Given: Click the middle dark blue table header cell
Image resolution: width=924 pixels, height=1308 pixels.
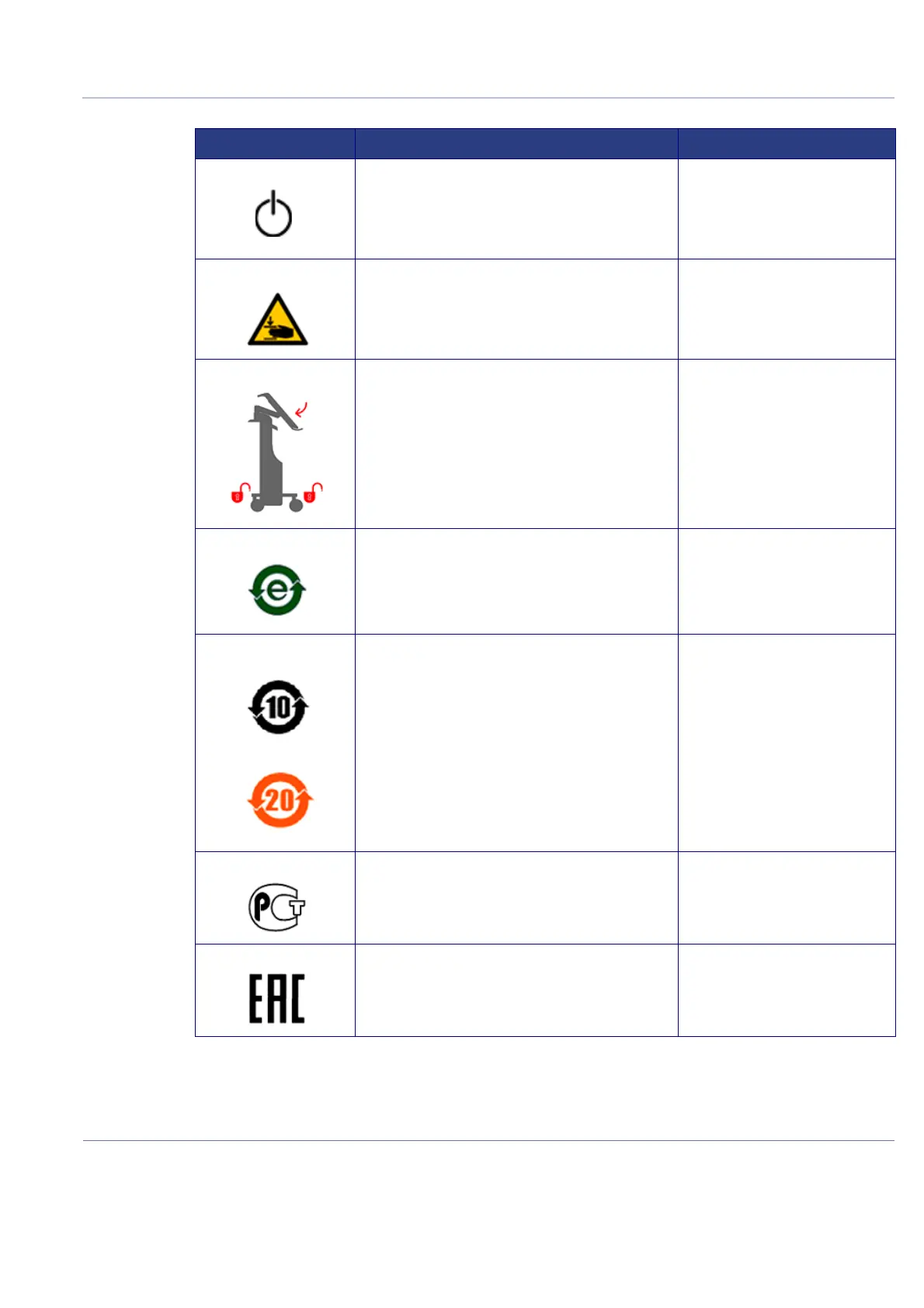Looking at the screenshot, I should [x=516, y=144].
